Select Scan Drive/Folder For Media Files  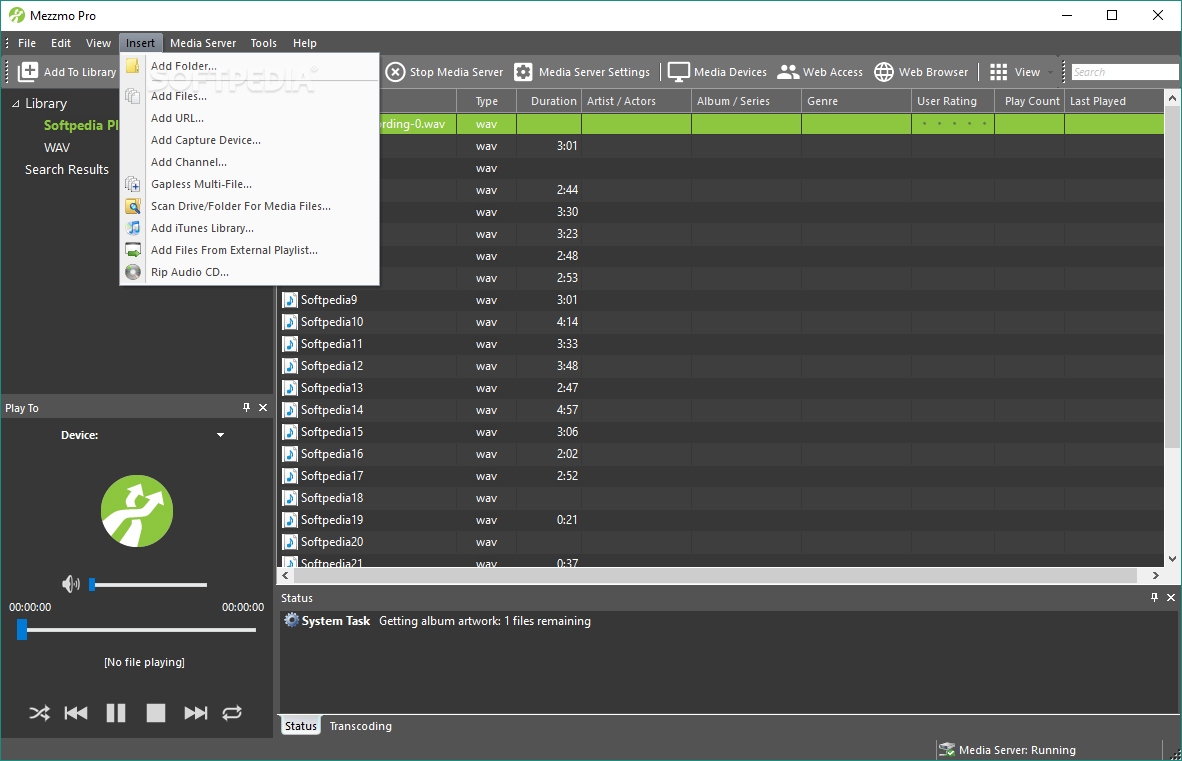pos(240,206)
